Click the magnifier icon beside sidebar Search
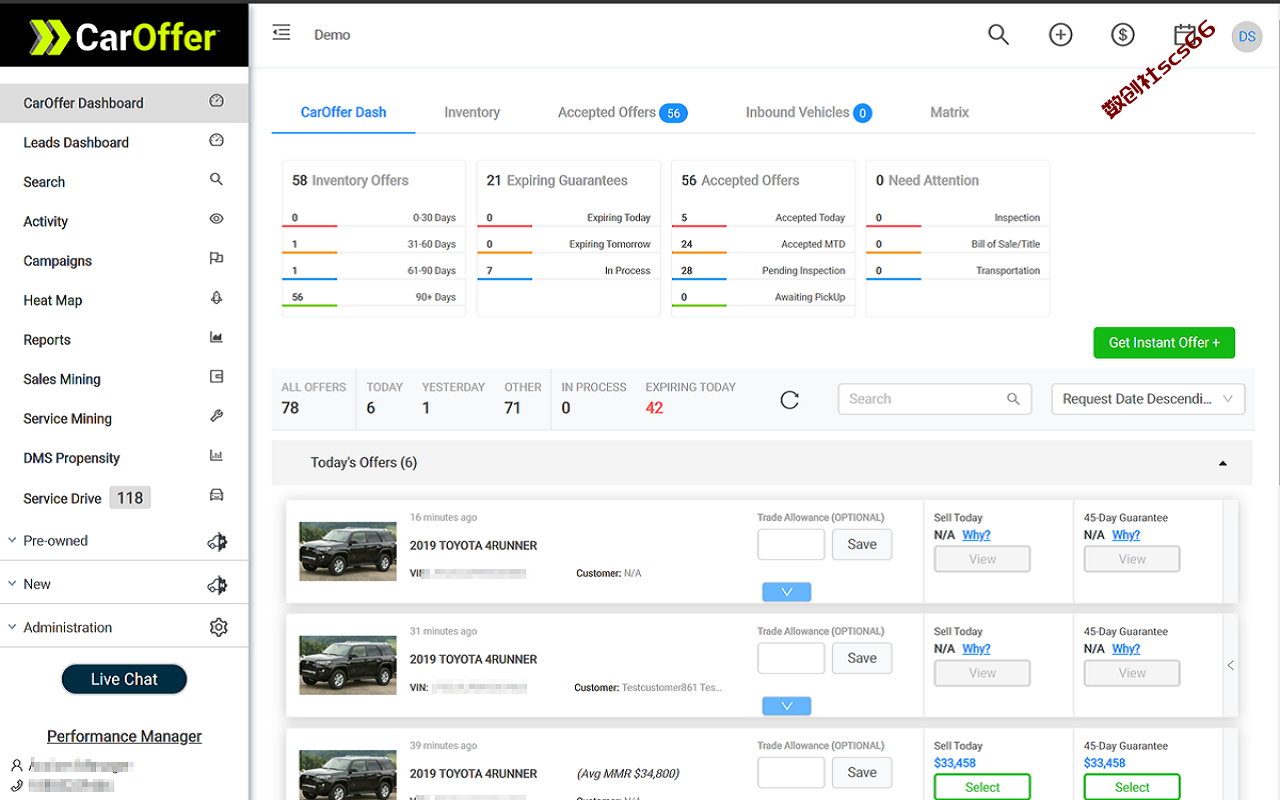This screenshot has height=800, width=1280. 216,180
